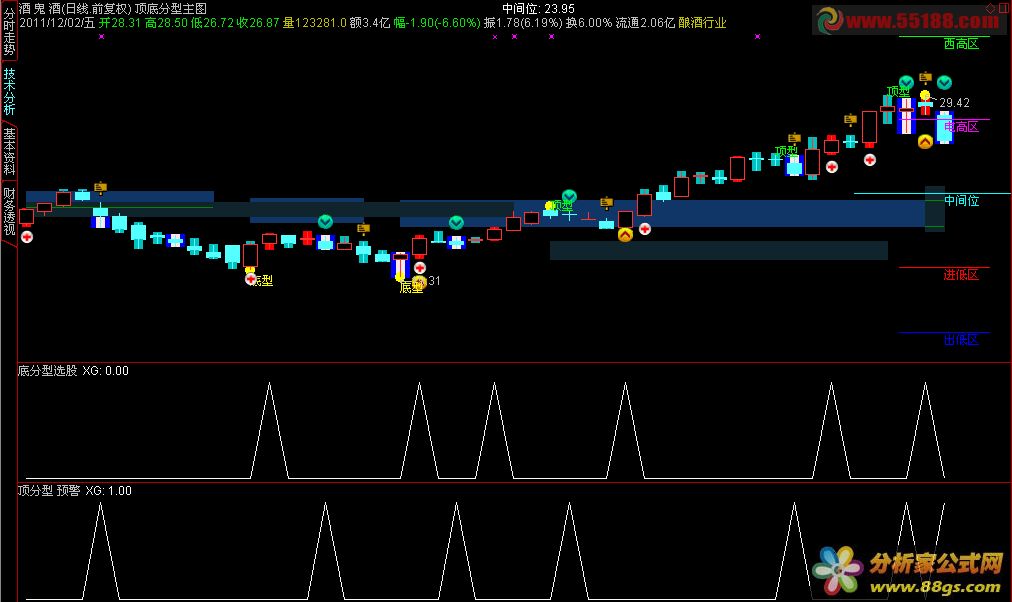
Task: Click red plus marker beside the 财务透视 tab
Action: click(26, 237)
